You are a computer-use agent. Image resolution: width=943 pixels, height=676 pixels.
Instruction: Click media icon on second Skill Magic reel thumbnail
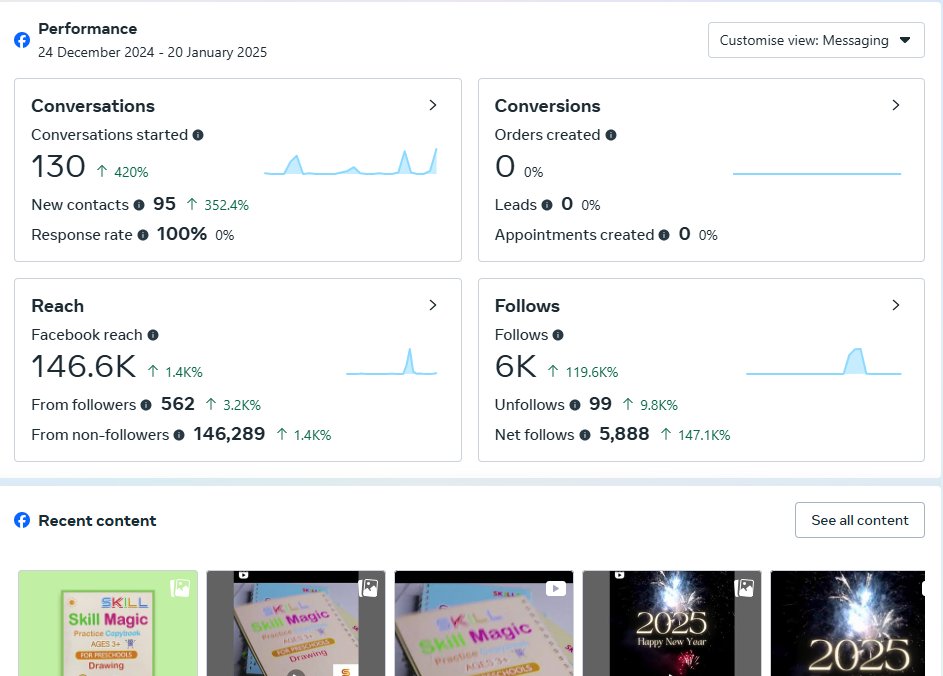pyautogui.click(x=369, y=588)
